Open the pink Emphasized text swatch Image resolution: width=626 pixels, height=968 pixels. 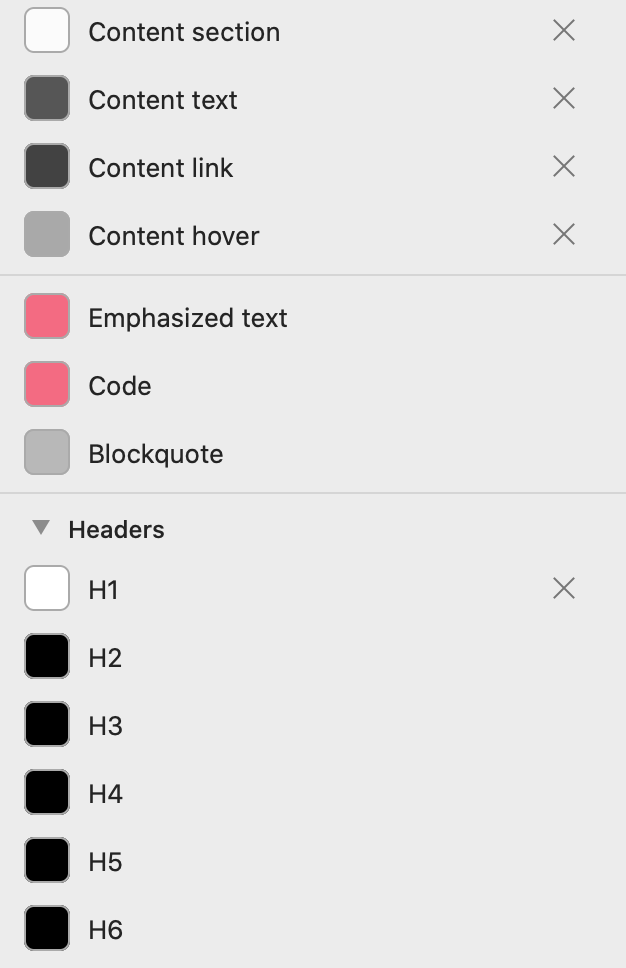tap(47, 317)
